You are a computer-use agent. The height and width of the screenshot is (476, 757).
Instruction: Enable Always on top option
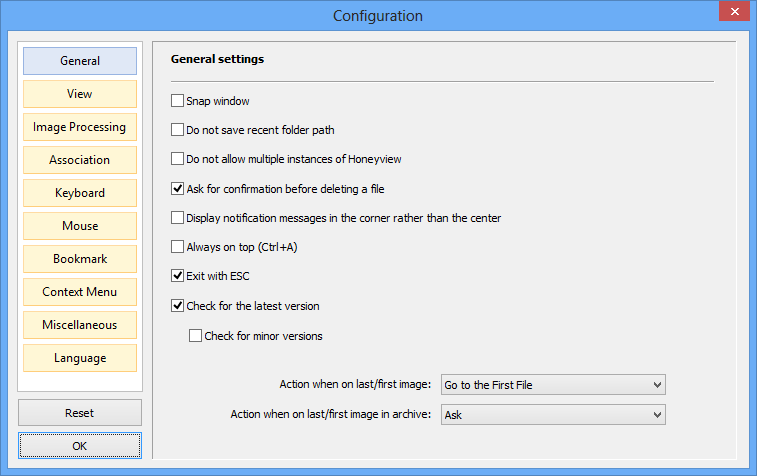tap(177, 247)
